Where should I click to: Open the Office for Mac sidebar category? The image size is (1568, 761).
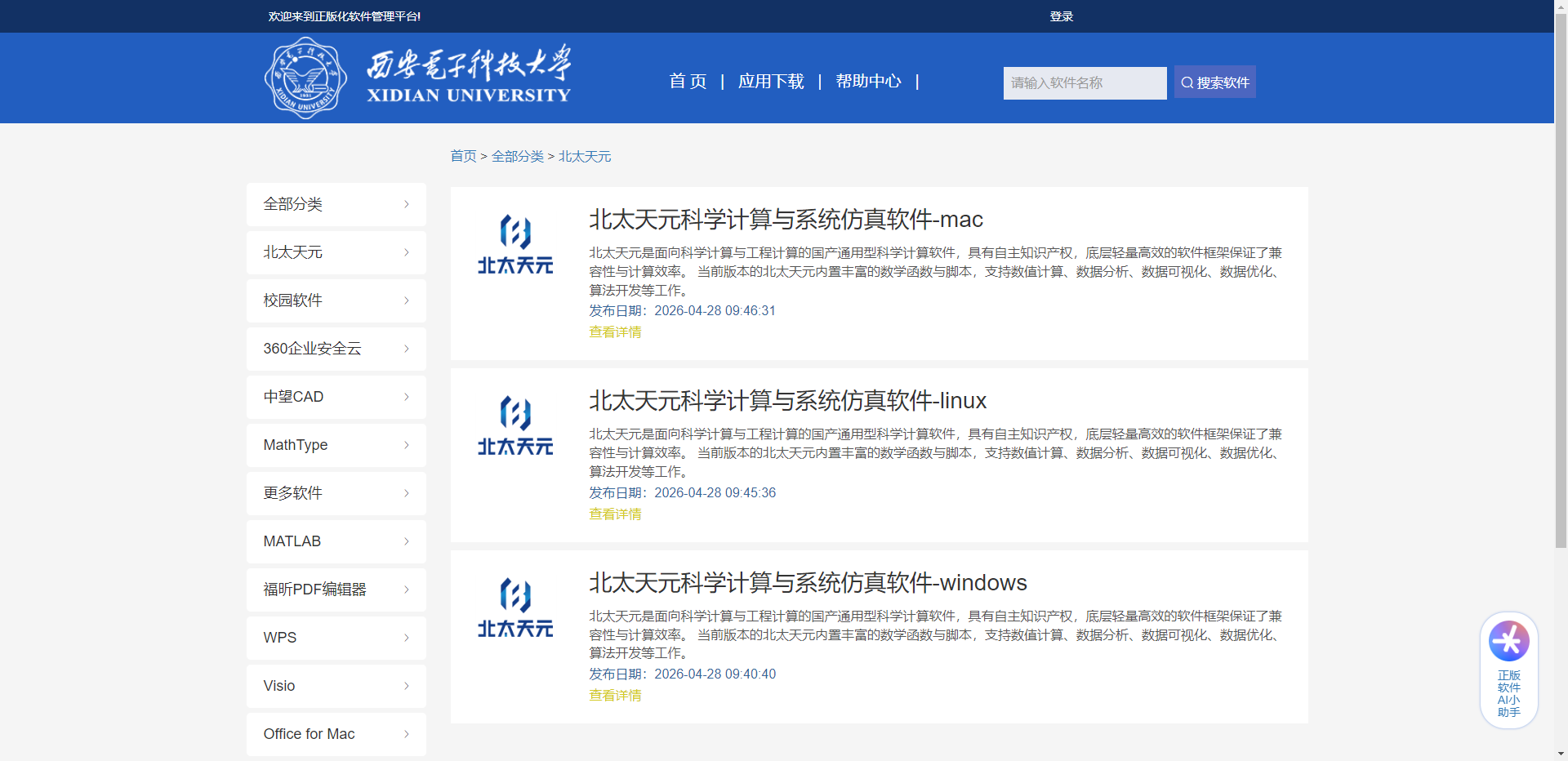point(336,734)
